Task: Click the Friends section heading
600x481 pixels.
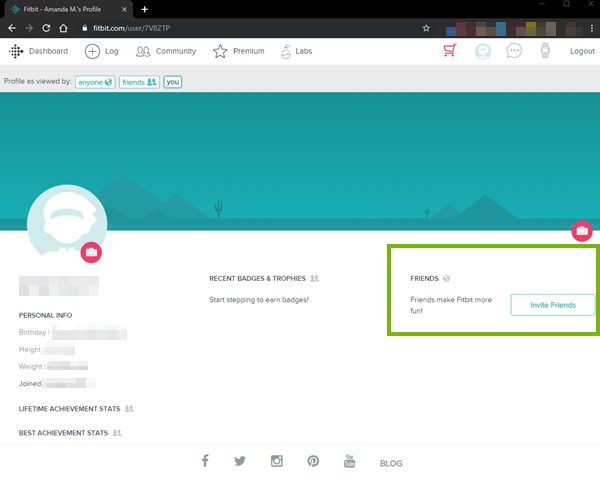Action: [x=424, y=278]
